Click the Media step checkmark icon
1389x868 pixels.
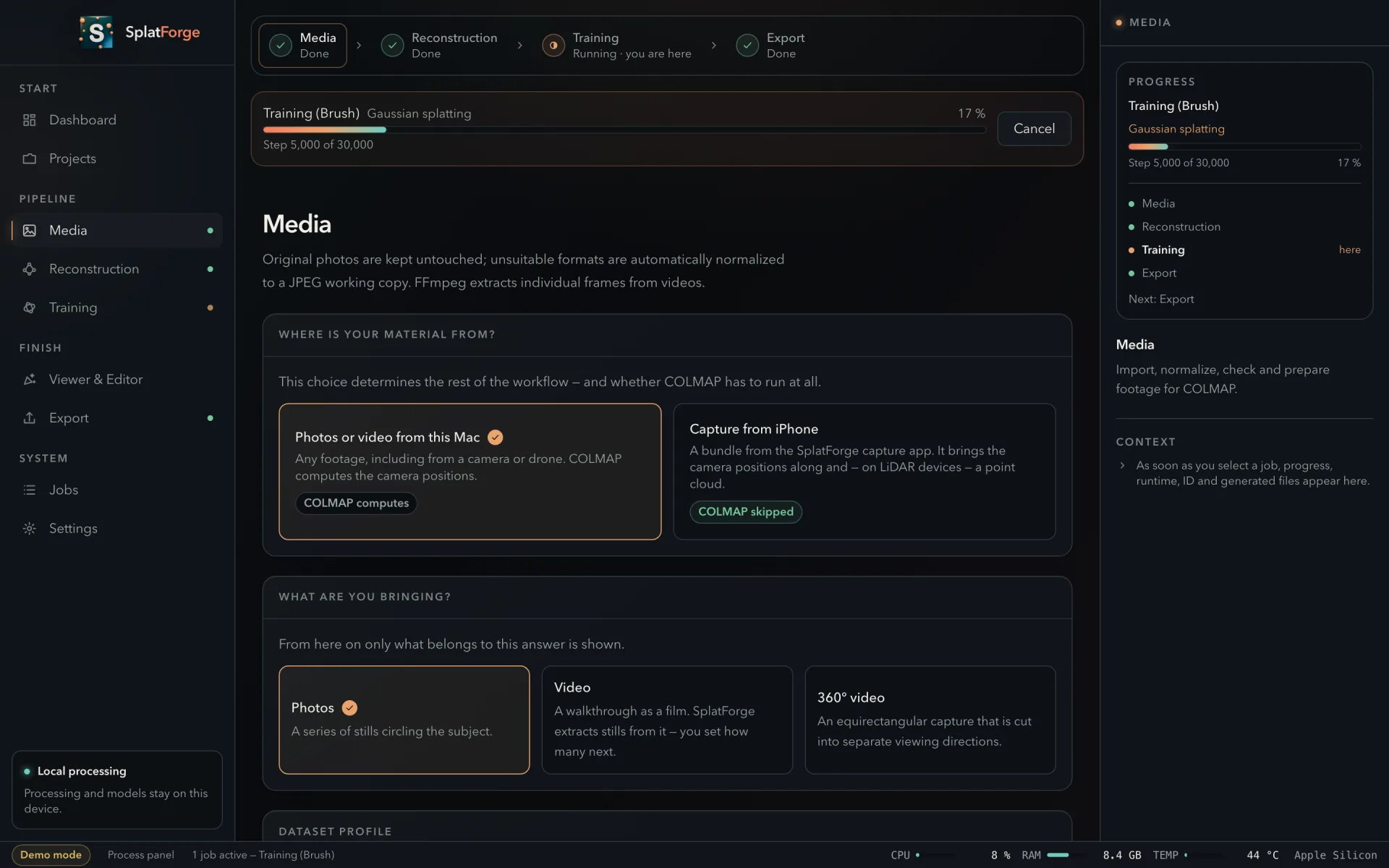(281, 45)
